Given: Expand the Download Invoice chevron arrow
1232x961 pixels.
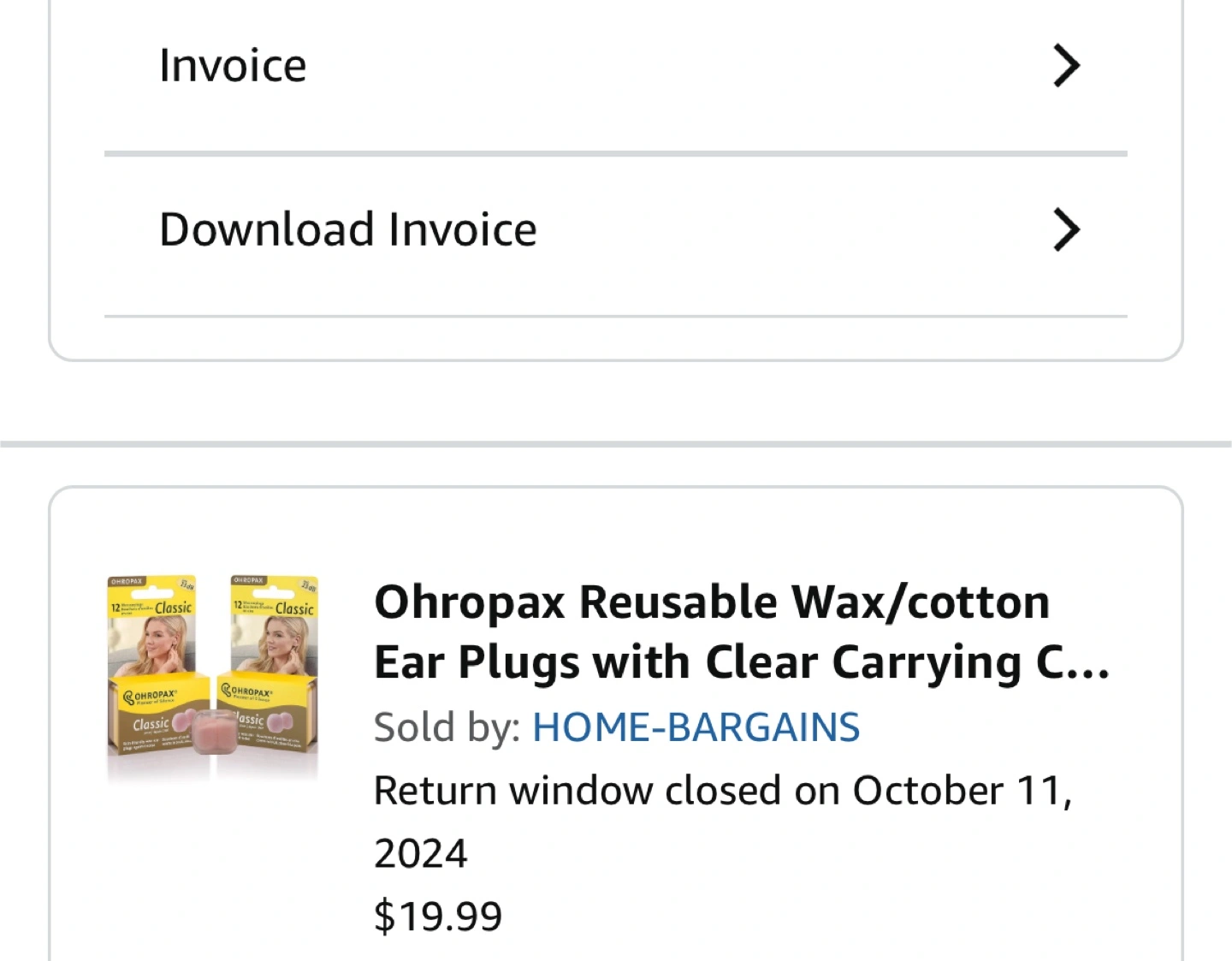Looking at the screenshot, I should [x=1066, y=229].
